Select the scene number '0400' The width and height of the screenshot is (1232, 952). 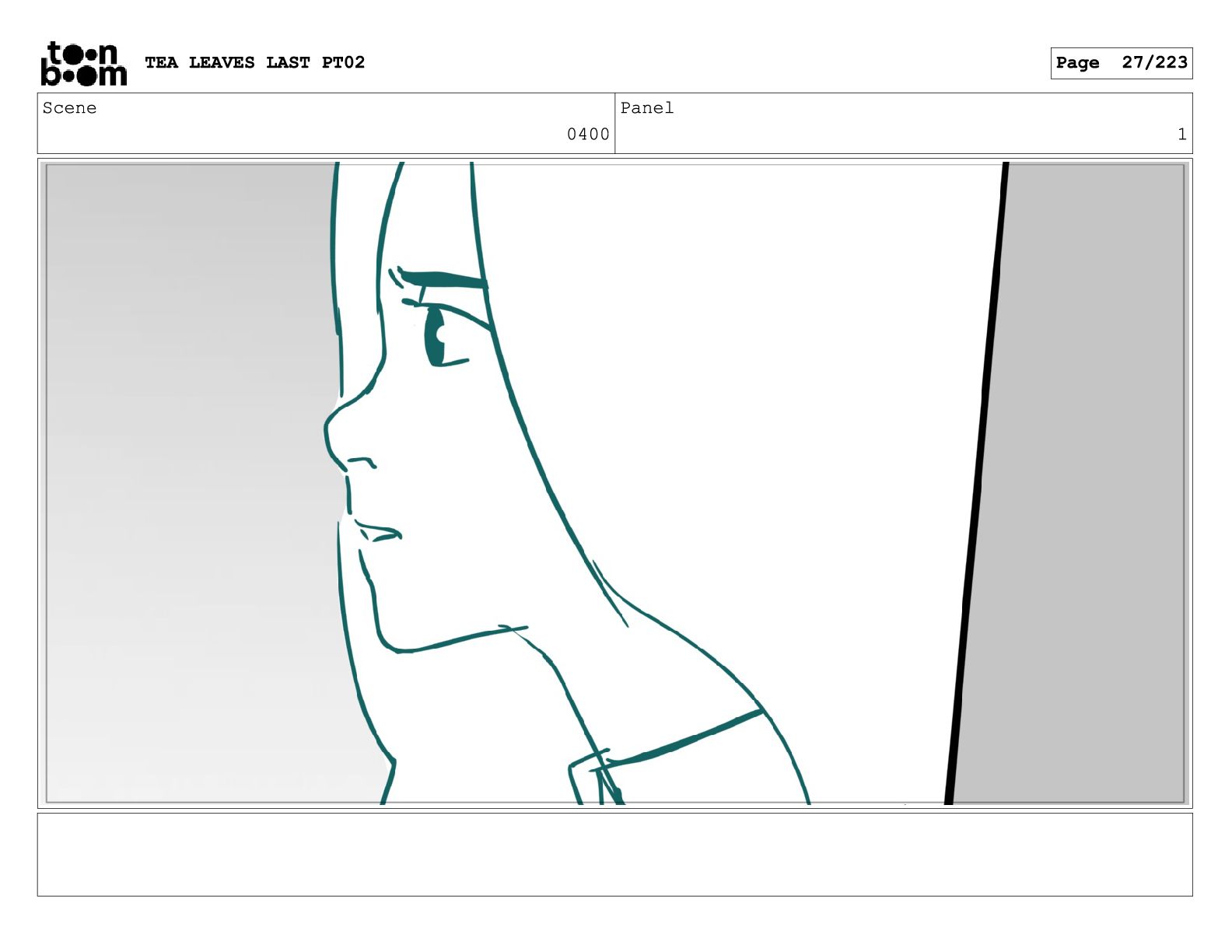[588, 135]
